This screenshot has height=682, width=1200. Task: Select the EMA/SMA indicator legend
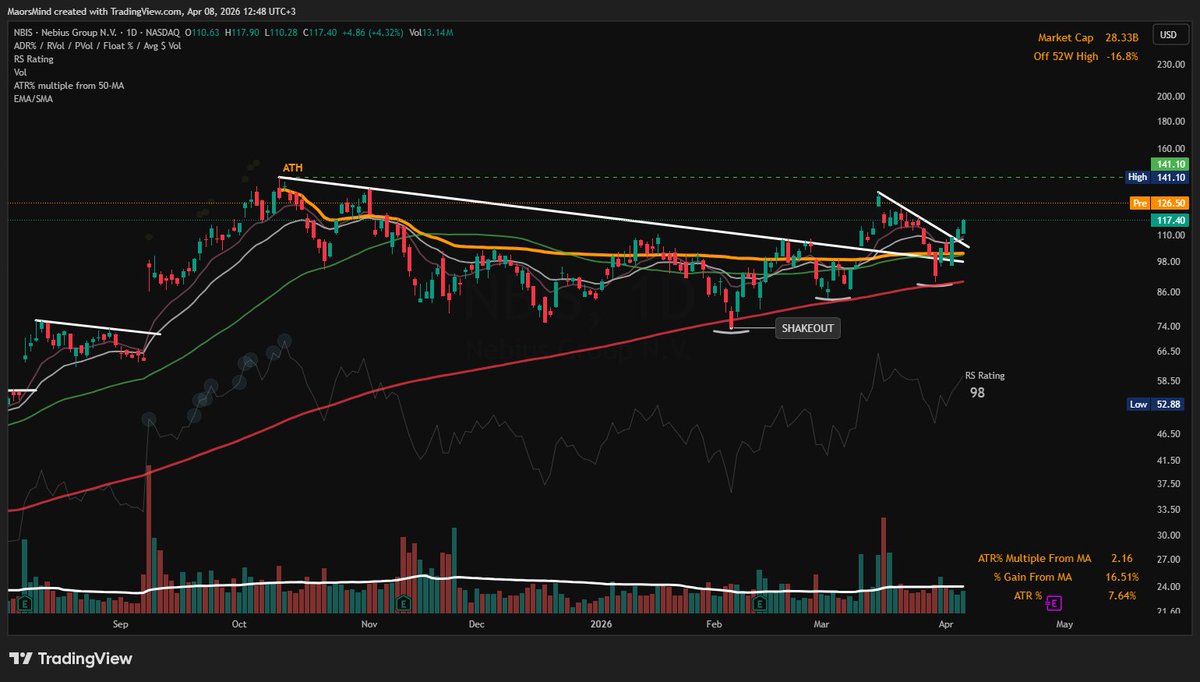(32, 98)
